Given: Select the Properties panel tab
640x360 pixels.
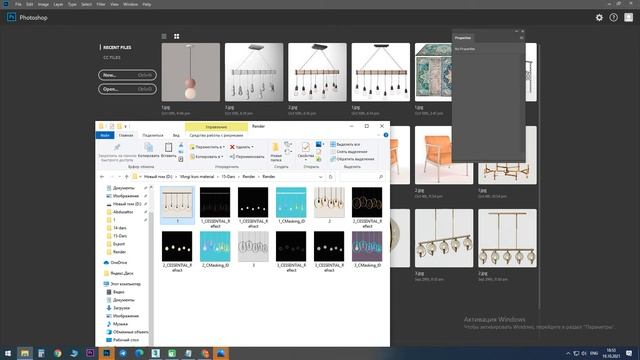Looking at the screenshot, I should point(463,38).
